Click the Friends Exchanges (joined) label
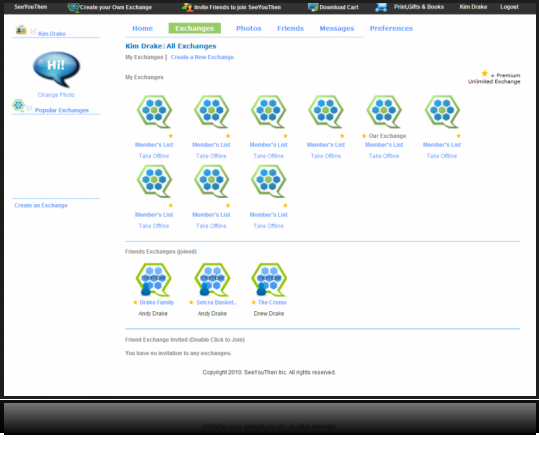 coord(161,252)
